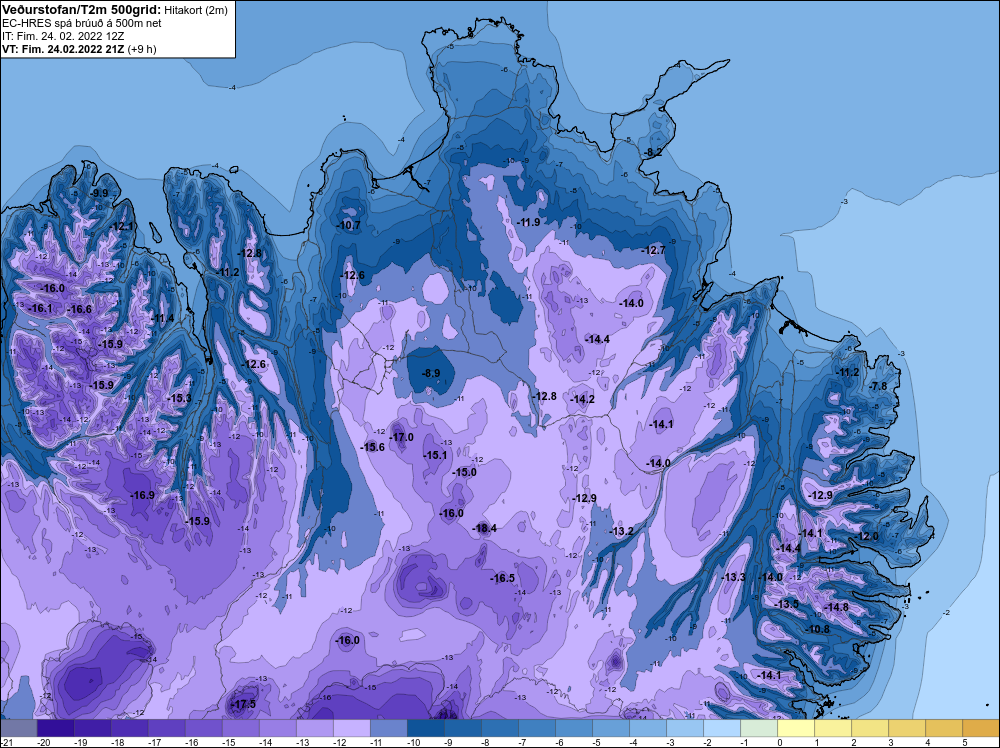Click the -10.8 temperature value

pyautogui.click(x=818, y=629)
